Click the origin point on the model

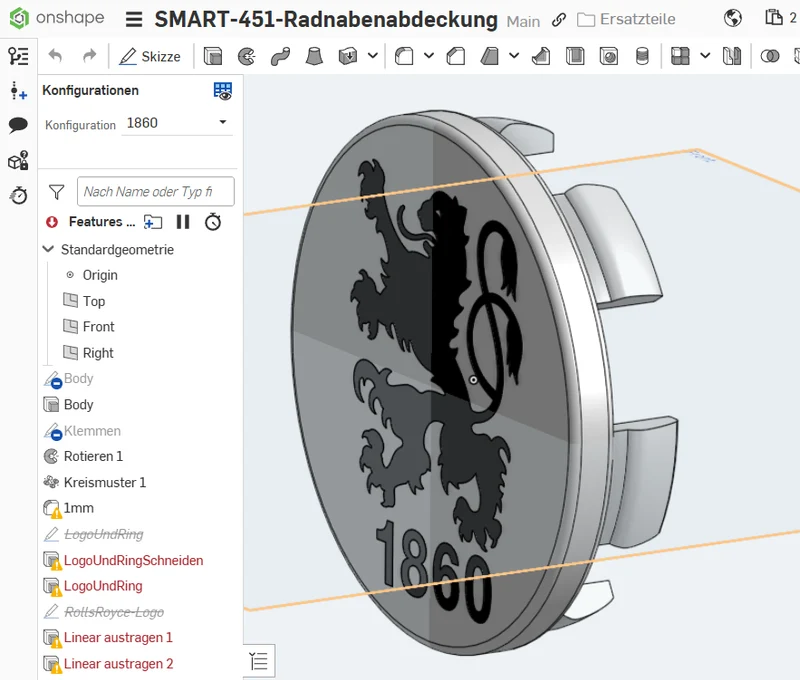(473, 380)
